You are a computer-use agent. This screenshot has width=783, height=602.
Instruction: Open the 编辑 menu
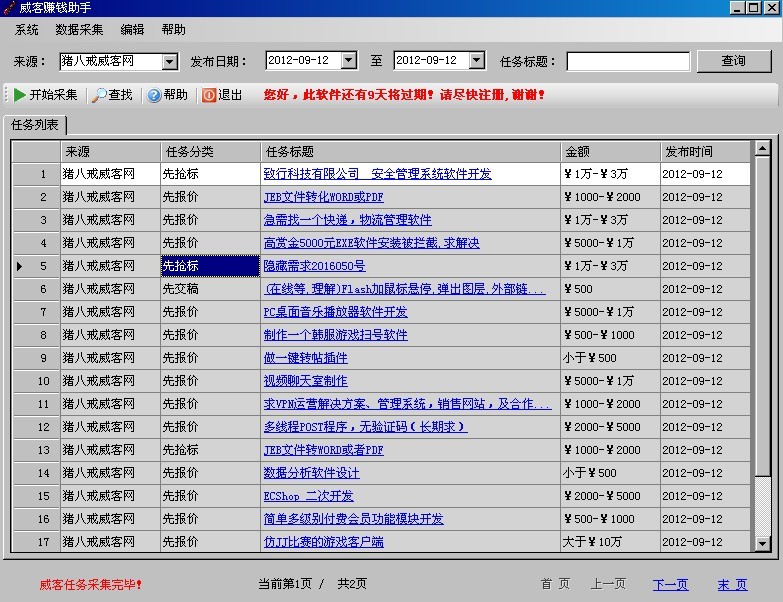tap(132, 30)
